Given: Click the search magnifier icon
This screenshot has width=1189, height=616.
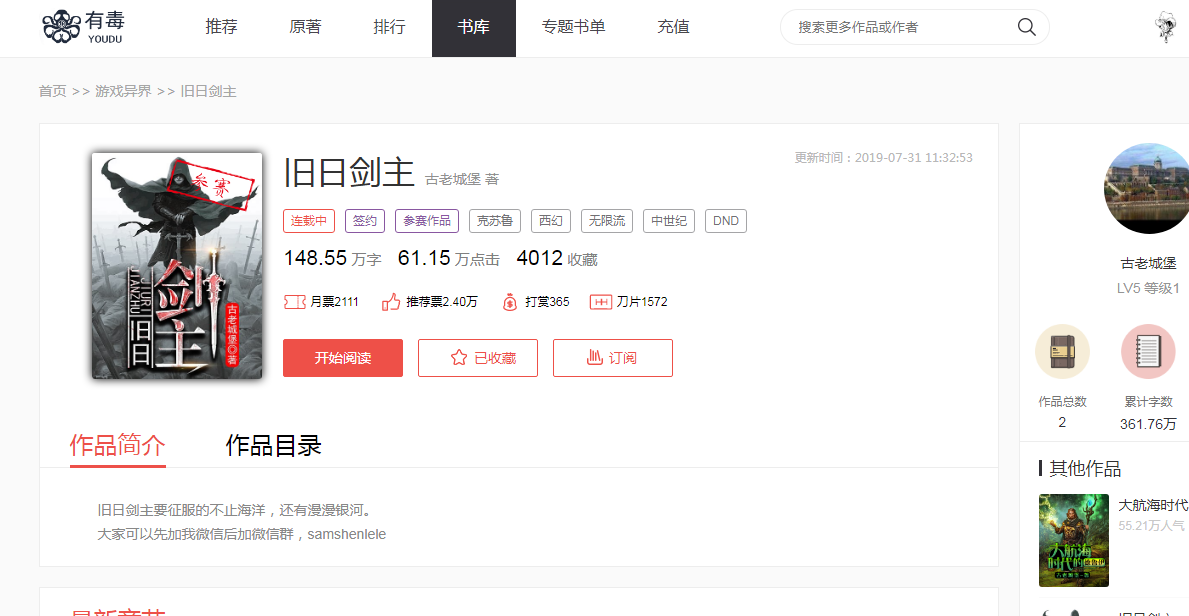Looking at the screenshot, I should coord(1026,27).
